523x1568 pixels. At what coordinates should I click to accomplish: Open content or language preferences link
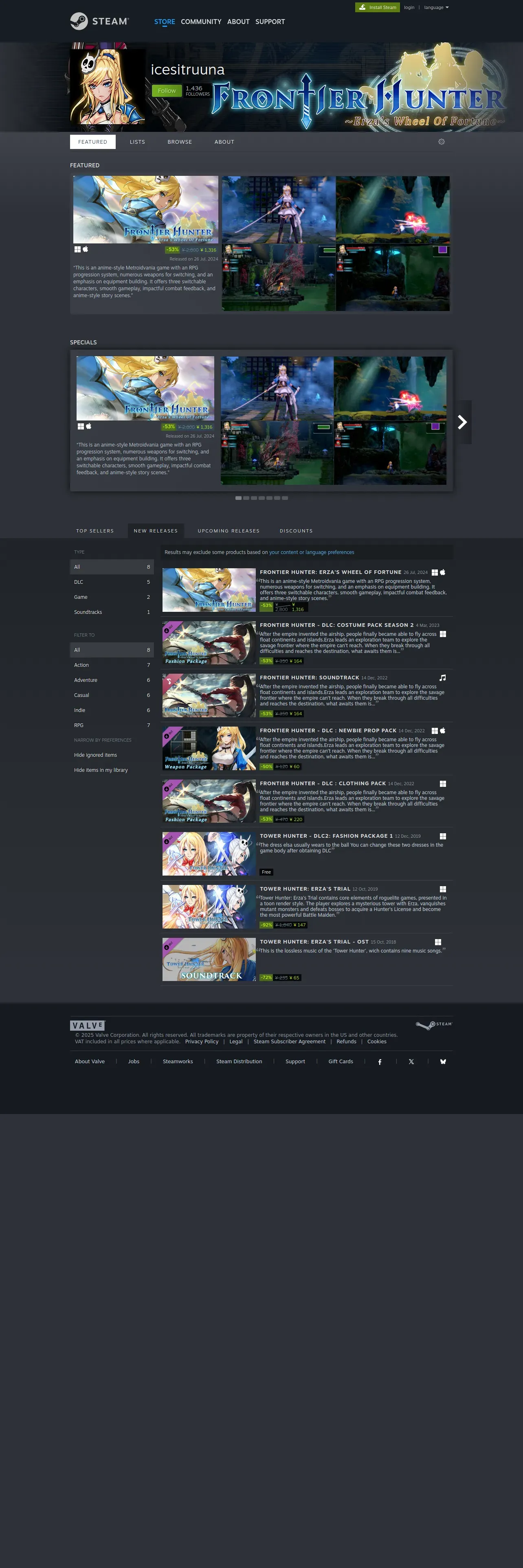click(312, 552)
